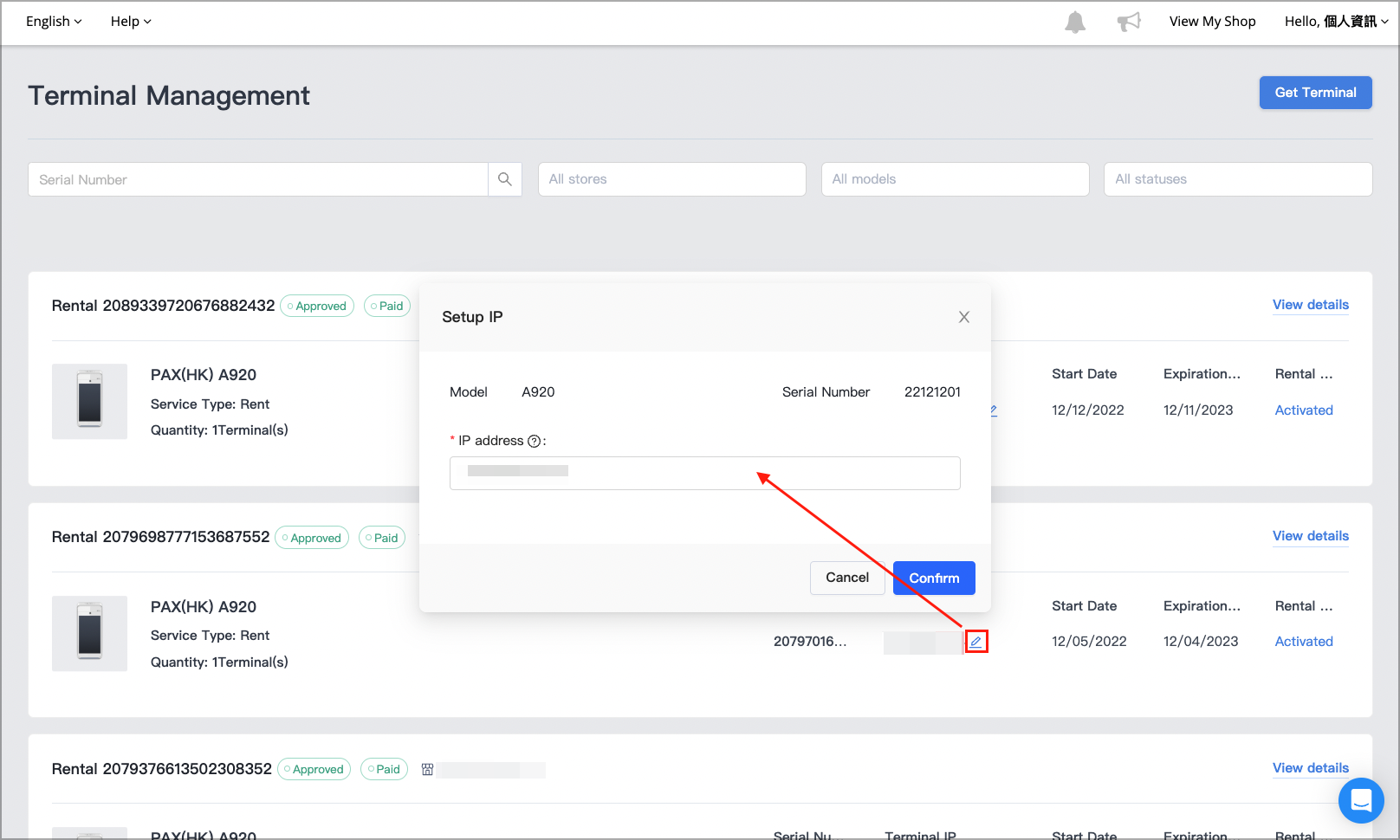Image resolution: width=1400 pixels, height=840 pixels.
Task: Click Rental 2089339720676882432 title
Action: pos(163,306)
